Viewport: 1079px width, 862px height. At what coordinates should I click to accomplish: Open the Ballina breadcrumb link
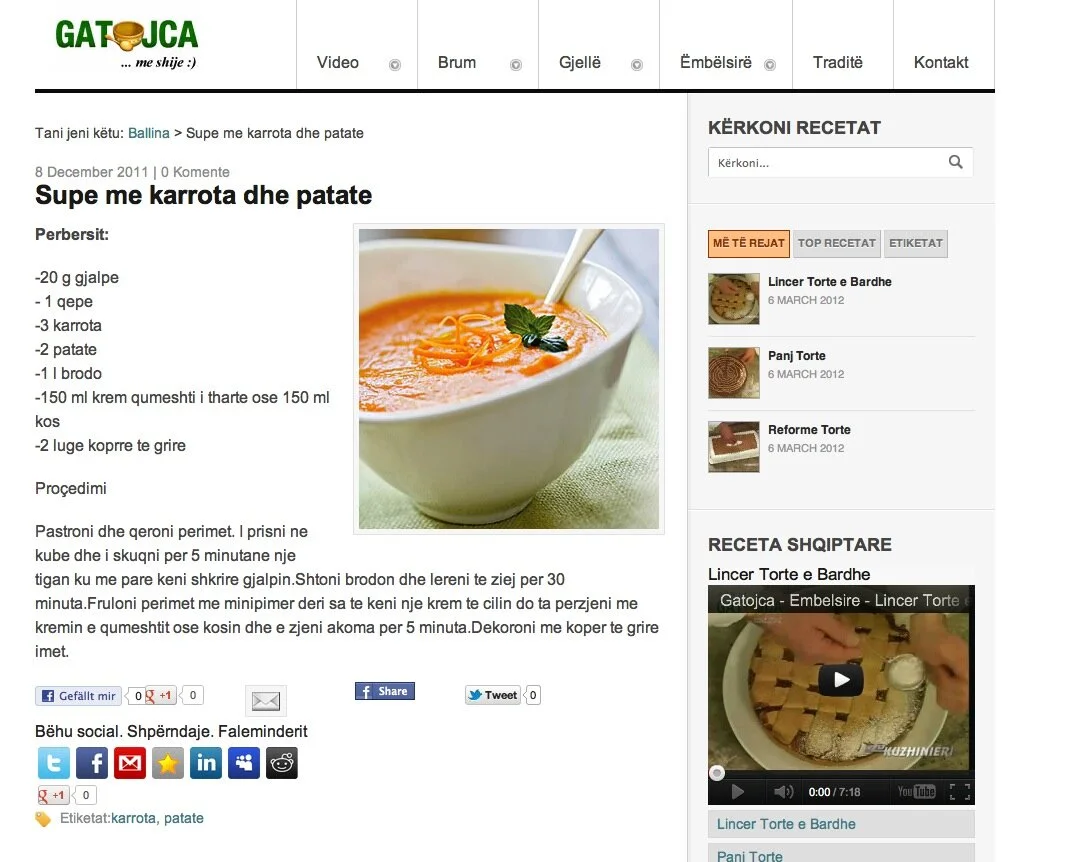pos(149,133)
